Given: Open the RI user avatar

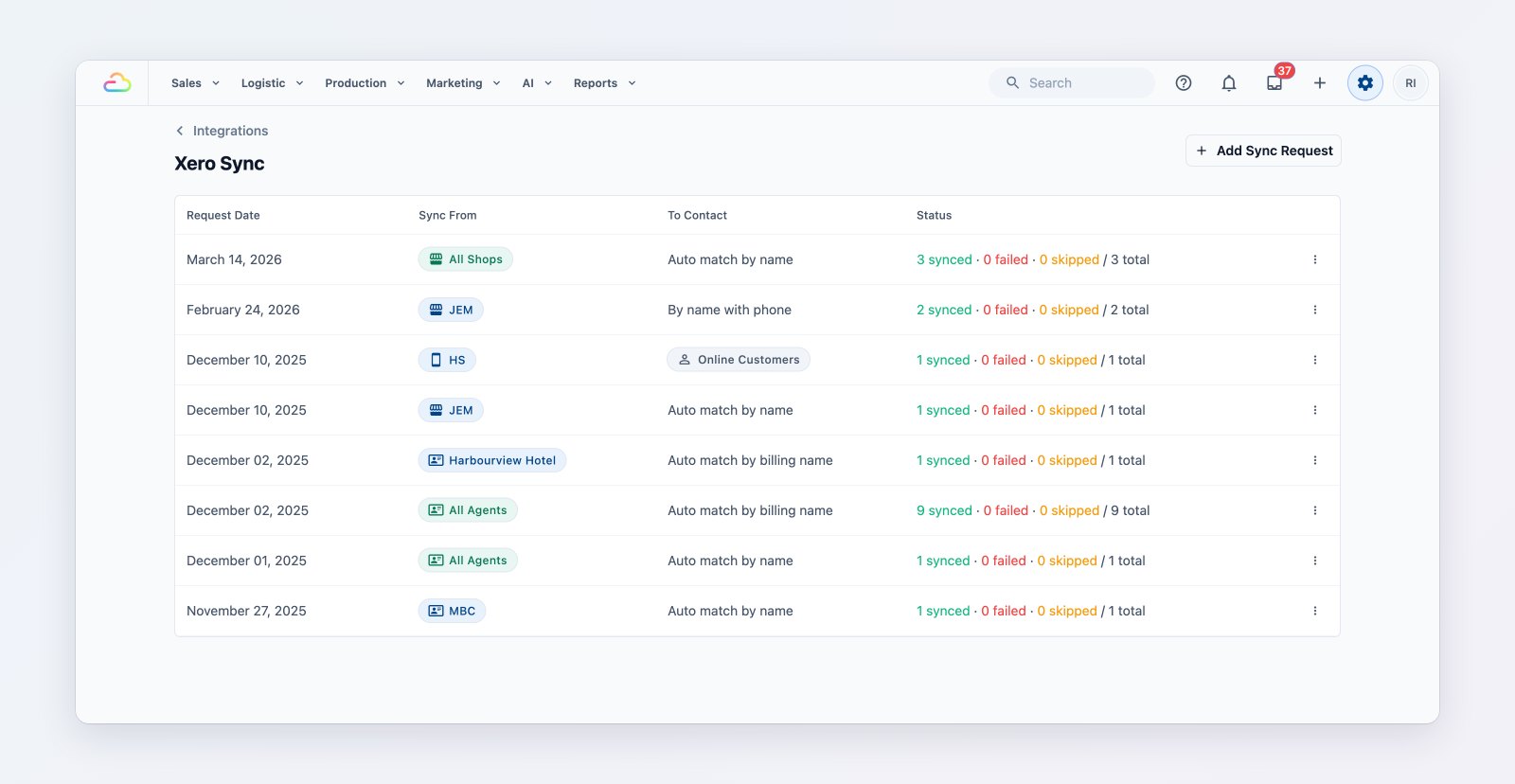Looking at the screenshot, I should 1411,83.
